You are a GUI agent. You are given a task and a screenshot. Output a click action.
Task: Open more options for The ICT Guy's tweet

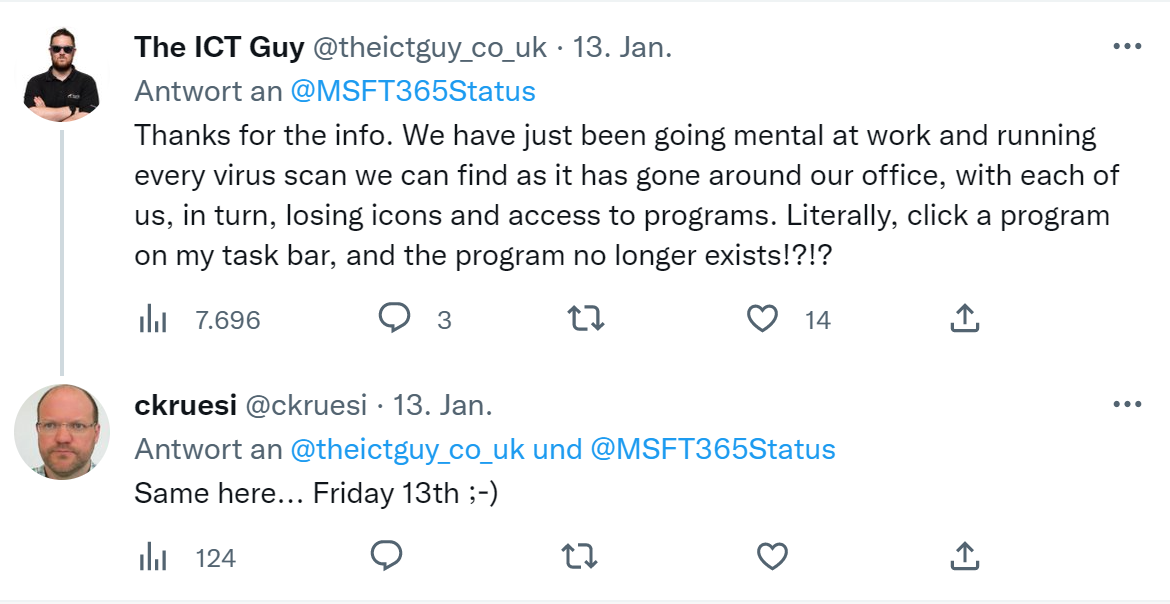pos(1126,46)
